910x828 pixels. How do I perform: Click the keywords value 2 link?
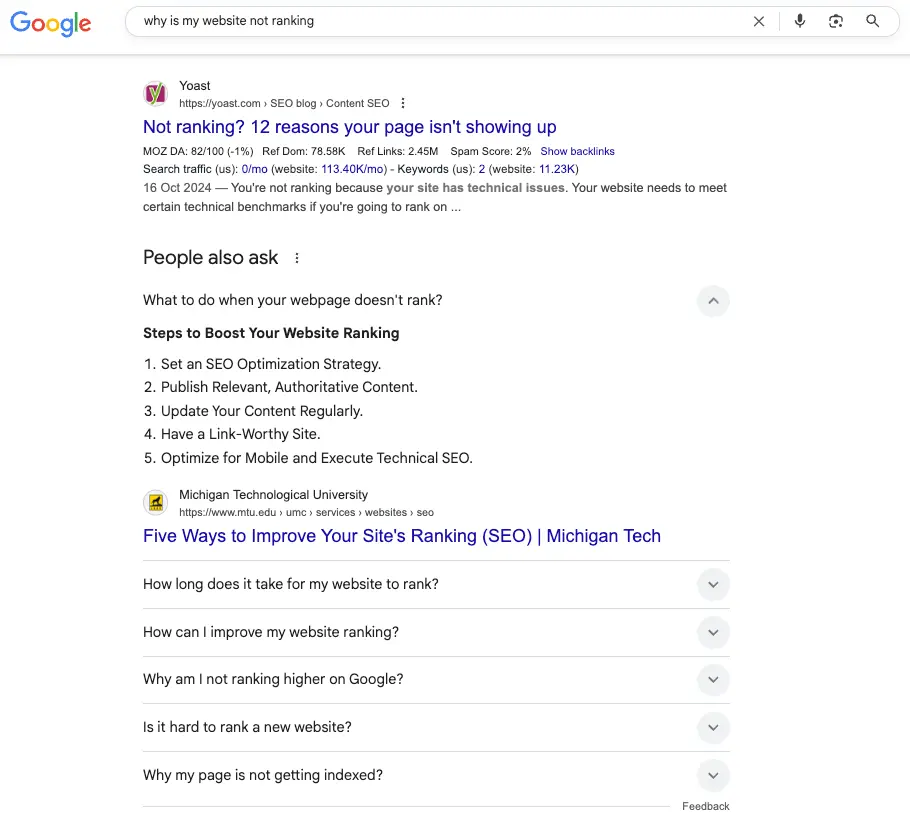[x=482, y=169]
